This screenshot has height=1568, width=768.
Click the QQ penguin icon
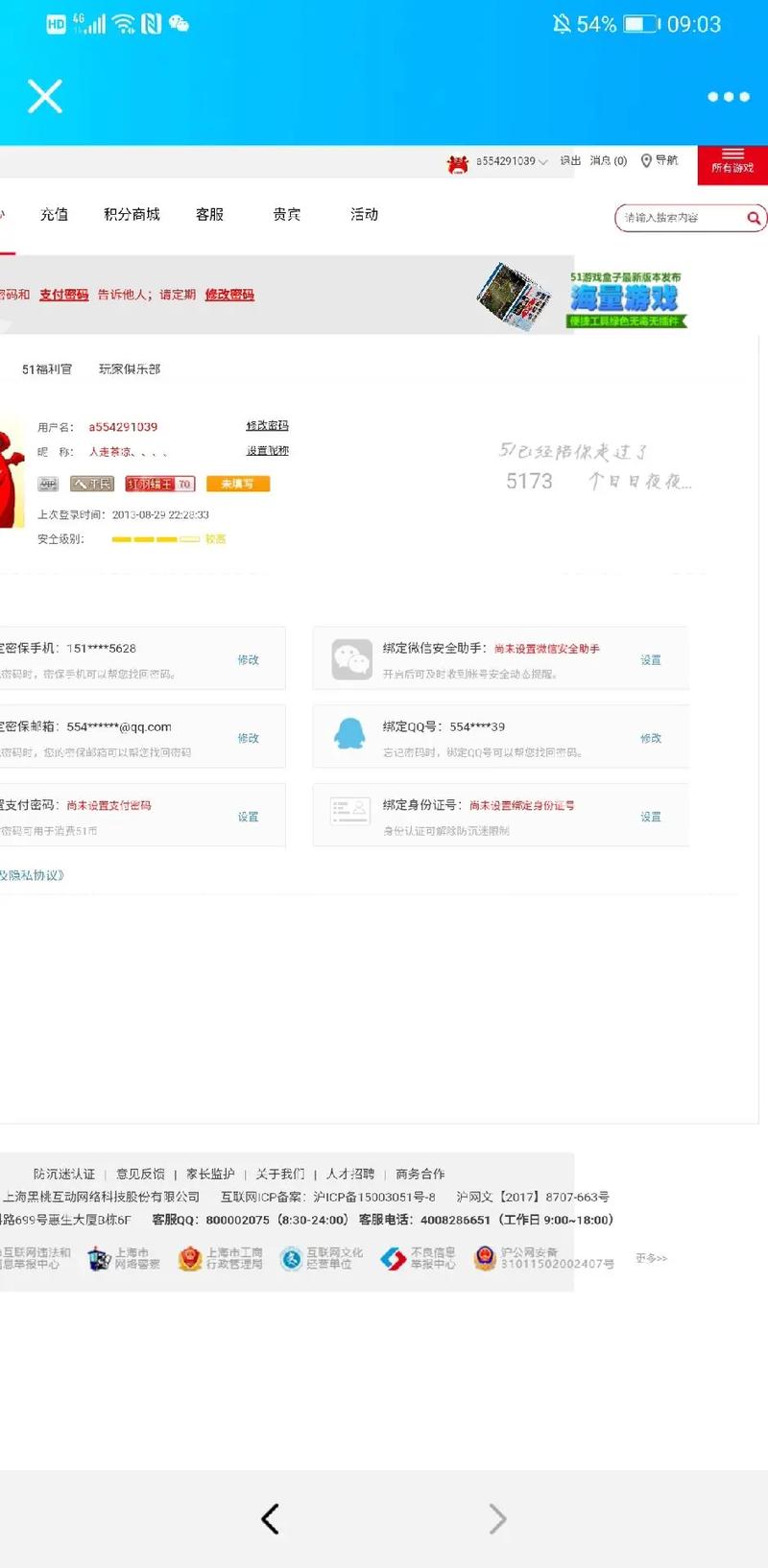point(349,735)
